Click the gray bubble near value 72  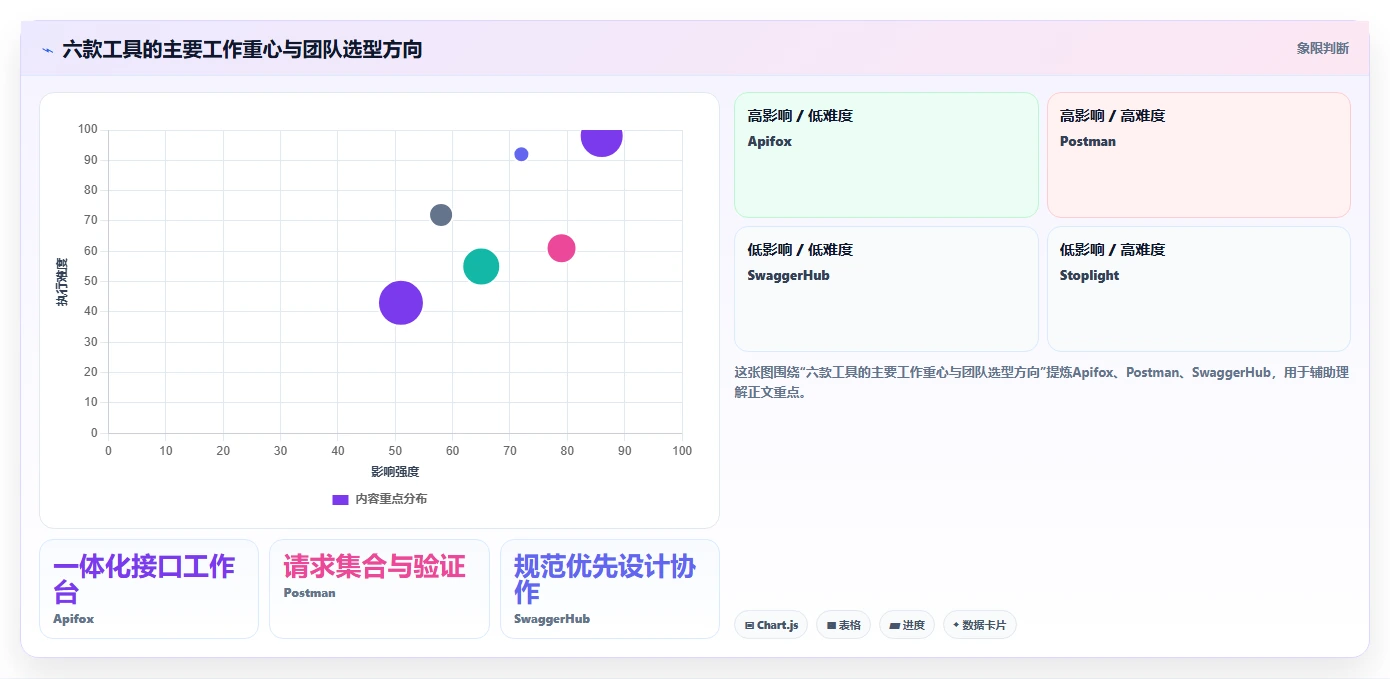[x=441, y=215]
